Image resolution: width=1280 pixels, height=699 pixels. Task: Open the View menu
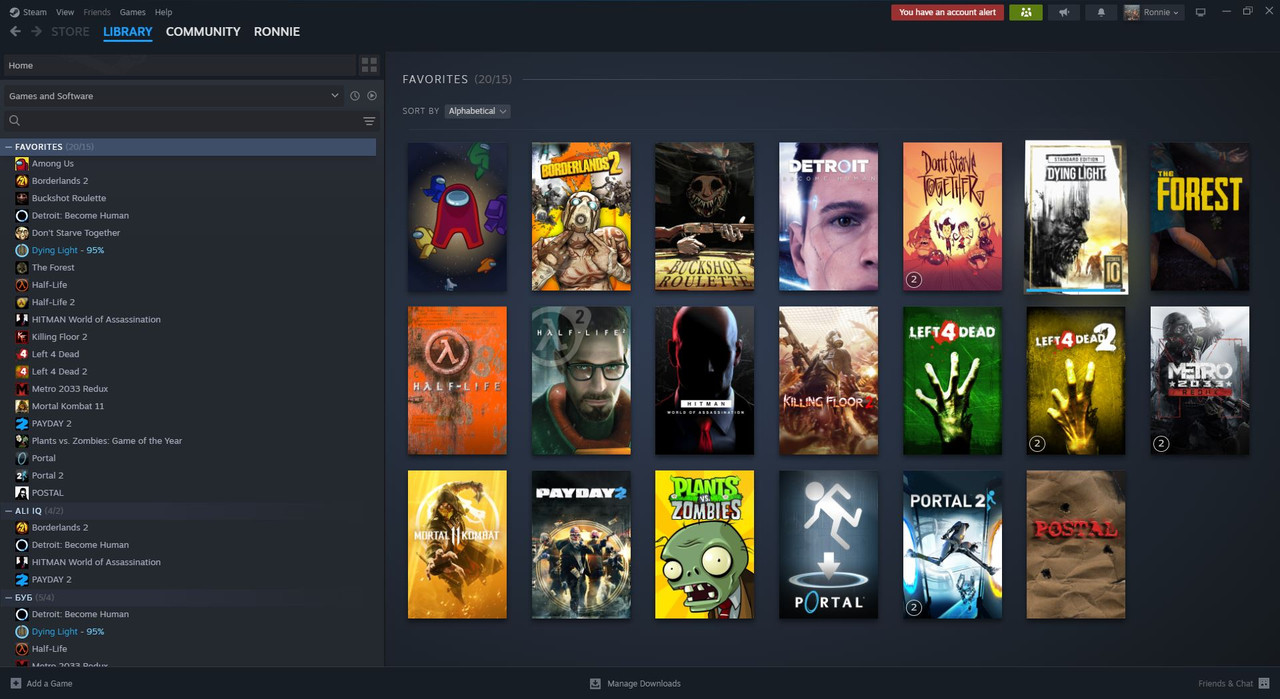tap(65, 12)
